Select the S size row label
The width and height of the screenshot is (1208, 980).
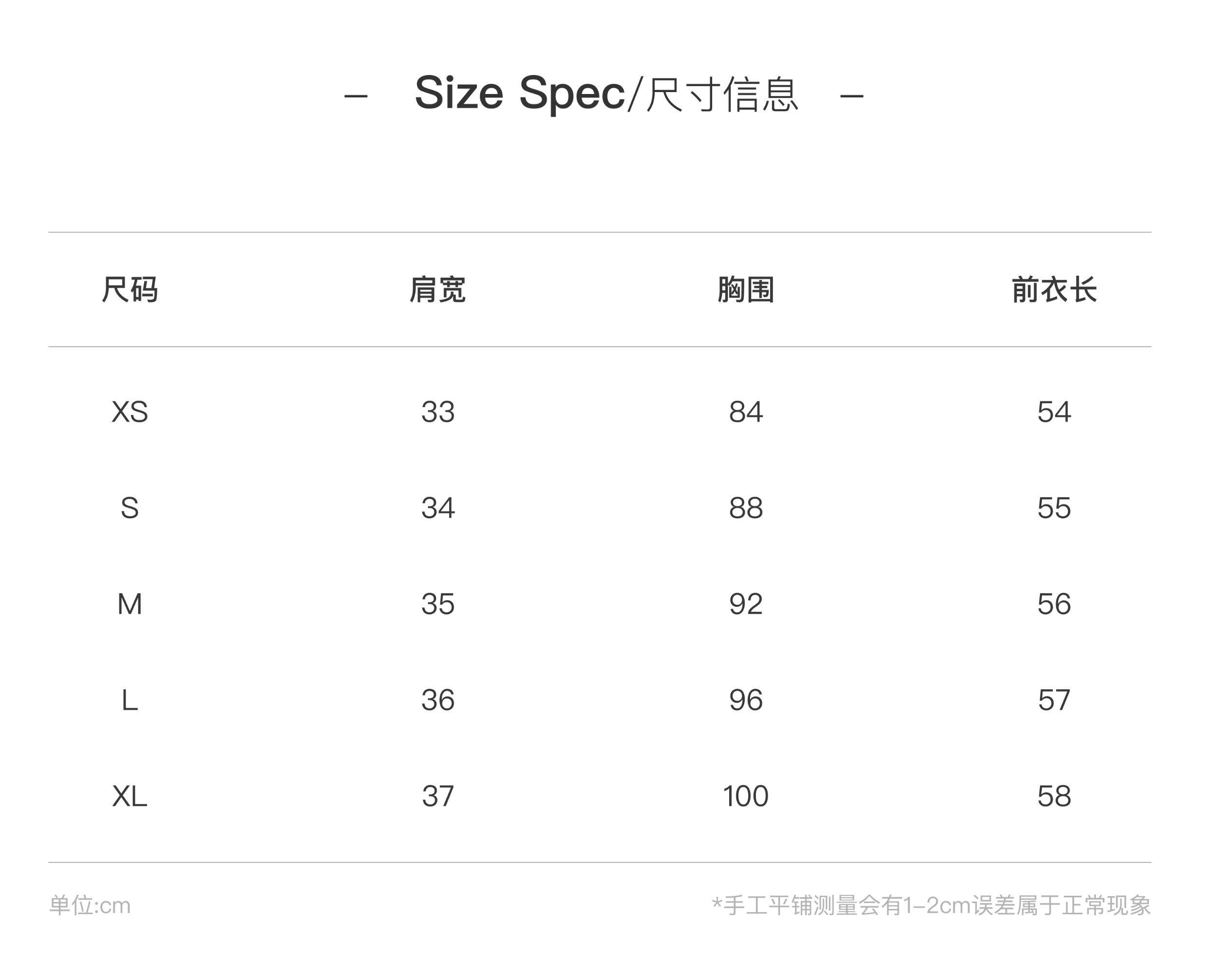[x=130, y=508]
